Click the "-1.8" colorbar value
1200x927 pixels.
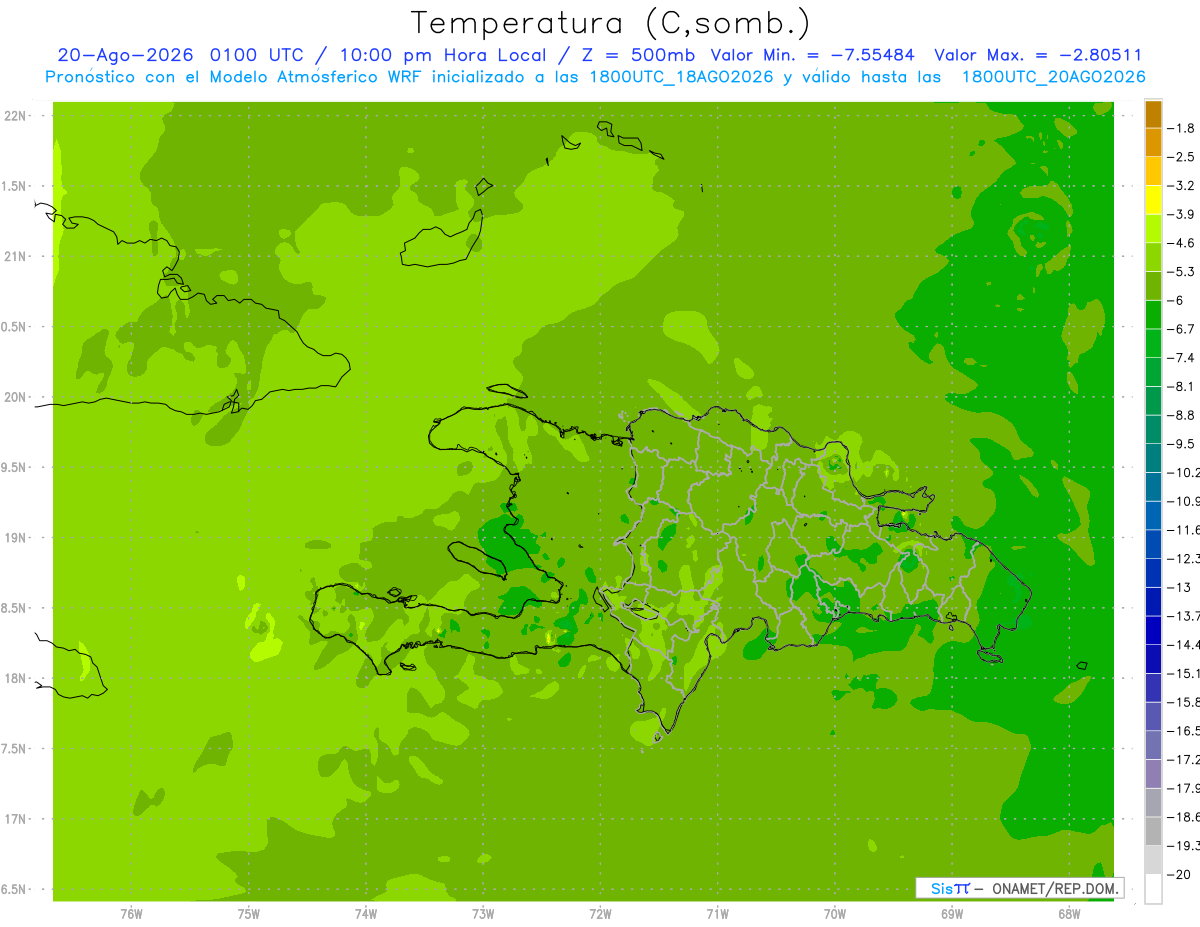click(x=1181, y=128)
